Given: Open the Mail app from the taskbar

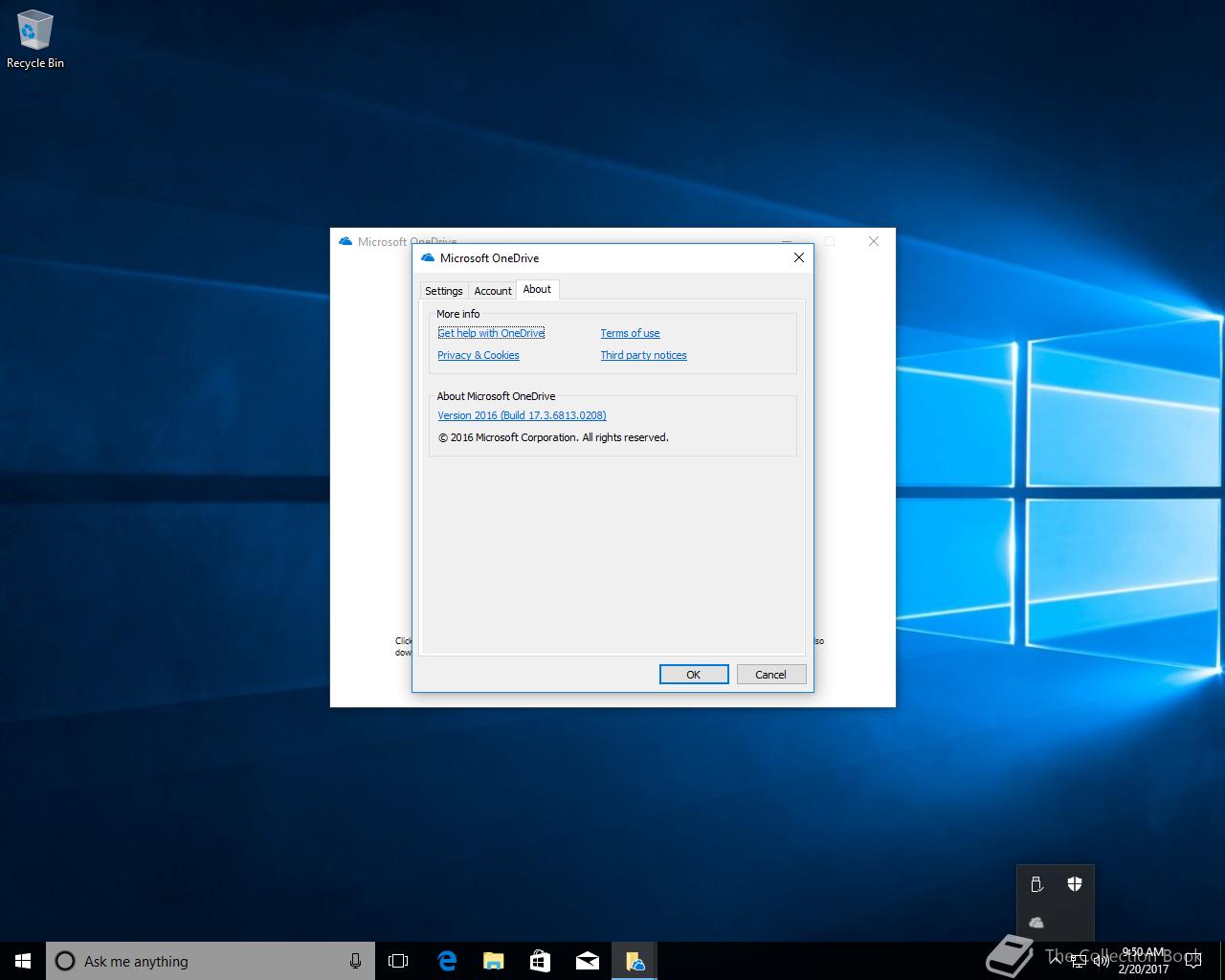Looking at the screenshot, I should pos(587,961).
